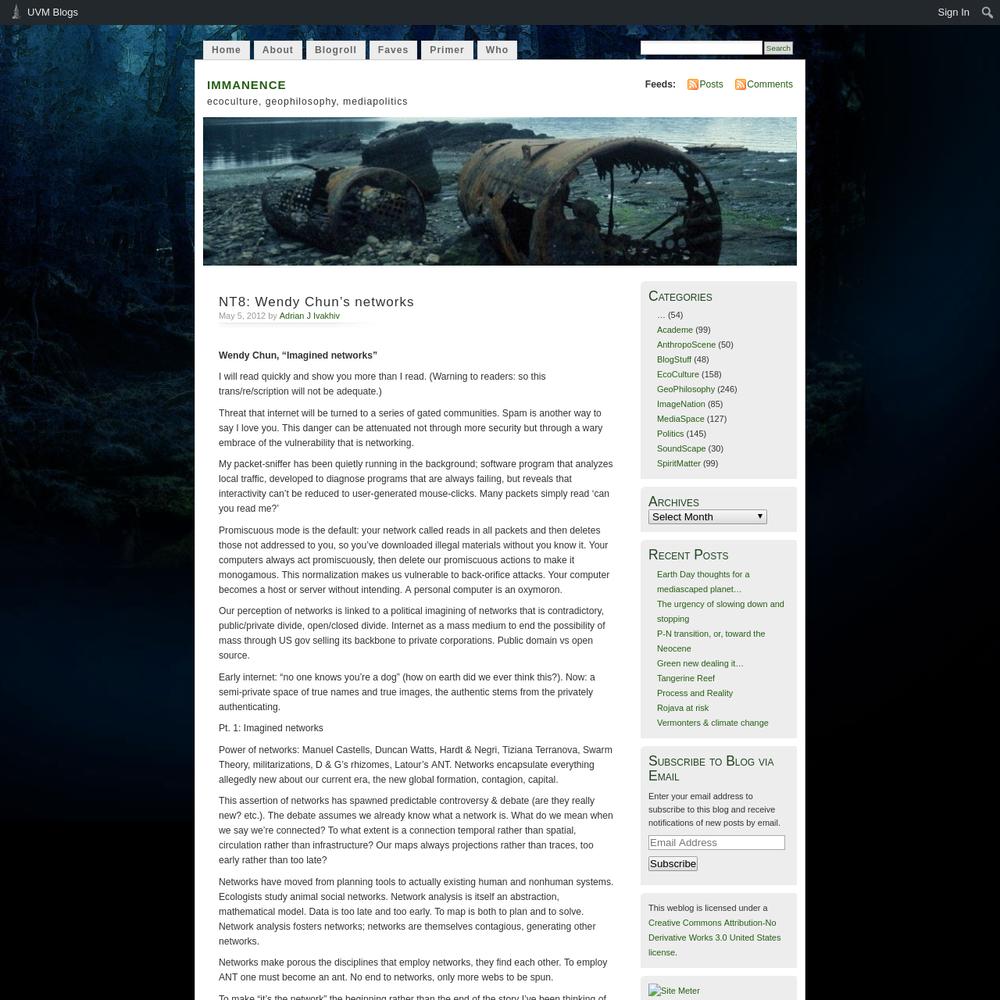Open the SoundScape category
This screenshot has height=1000, width=1000.
tap(681, 448)
